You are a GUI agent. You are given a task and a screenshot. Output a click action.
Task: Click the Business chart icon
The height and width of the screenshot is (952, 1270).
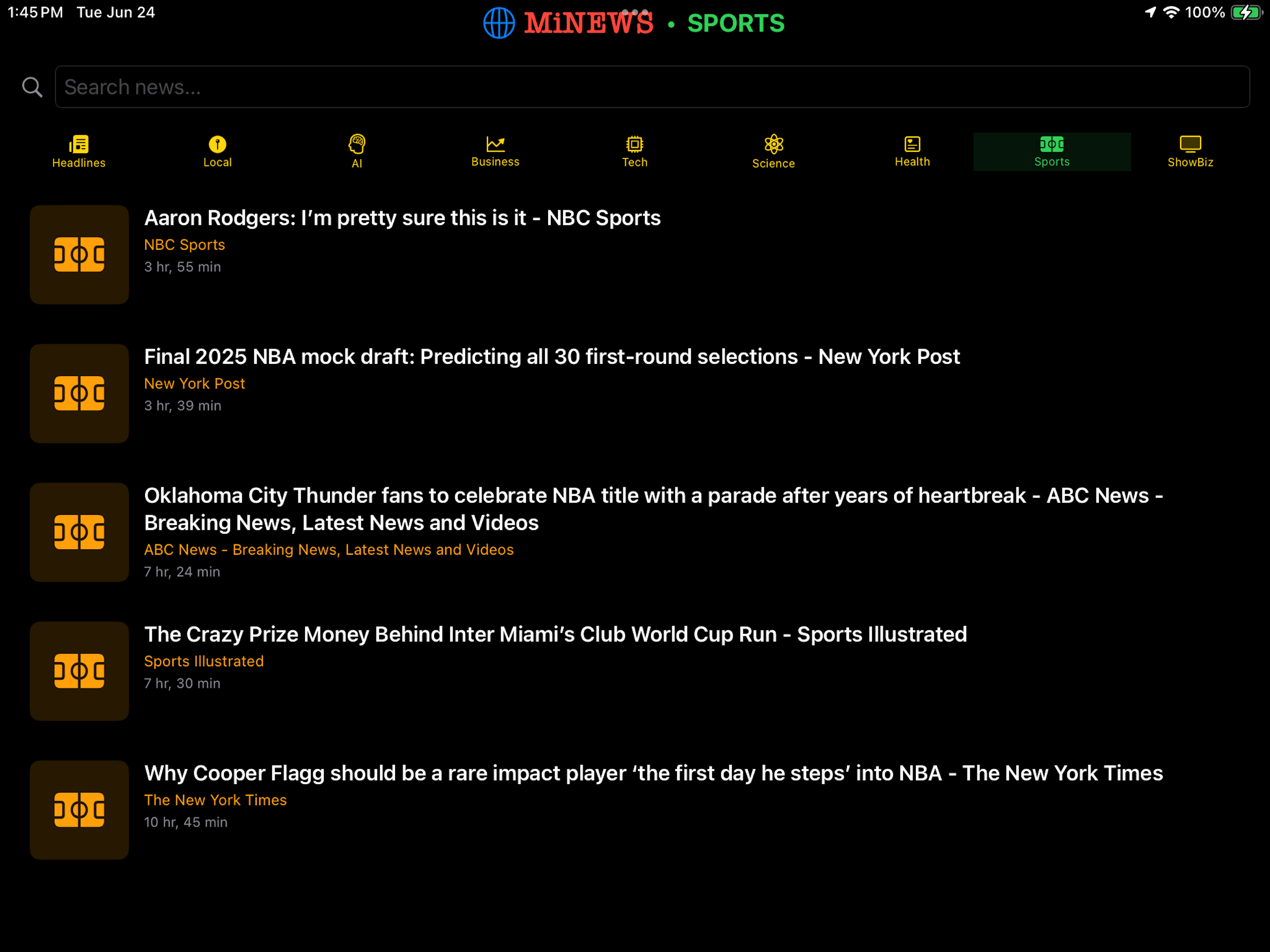(496, 144)
